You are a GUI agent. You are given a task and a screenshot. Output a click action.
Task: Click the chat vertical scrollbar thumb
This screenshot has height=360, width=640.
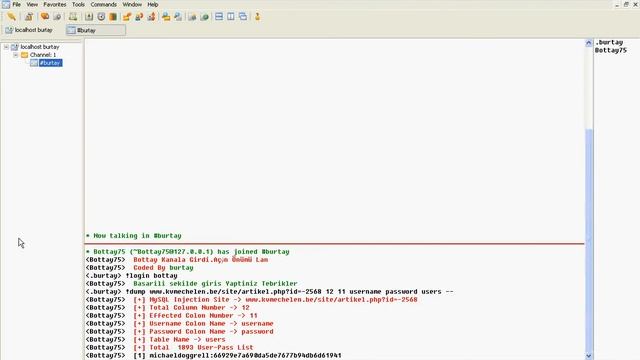pyautogui.click(x=589, y=240)
